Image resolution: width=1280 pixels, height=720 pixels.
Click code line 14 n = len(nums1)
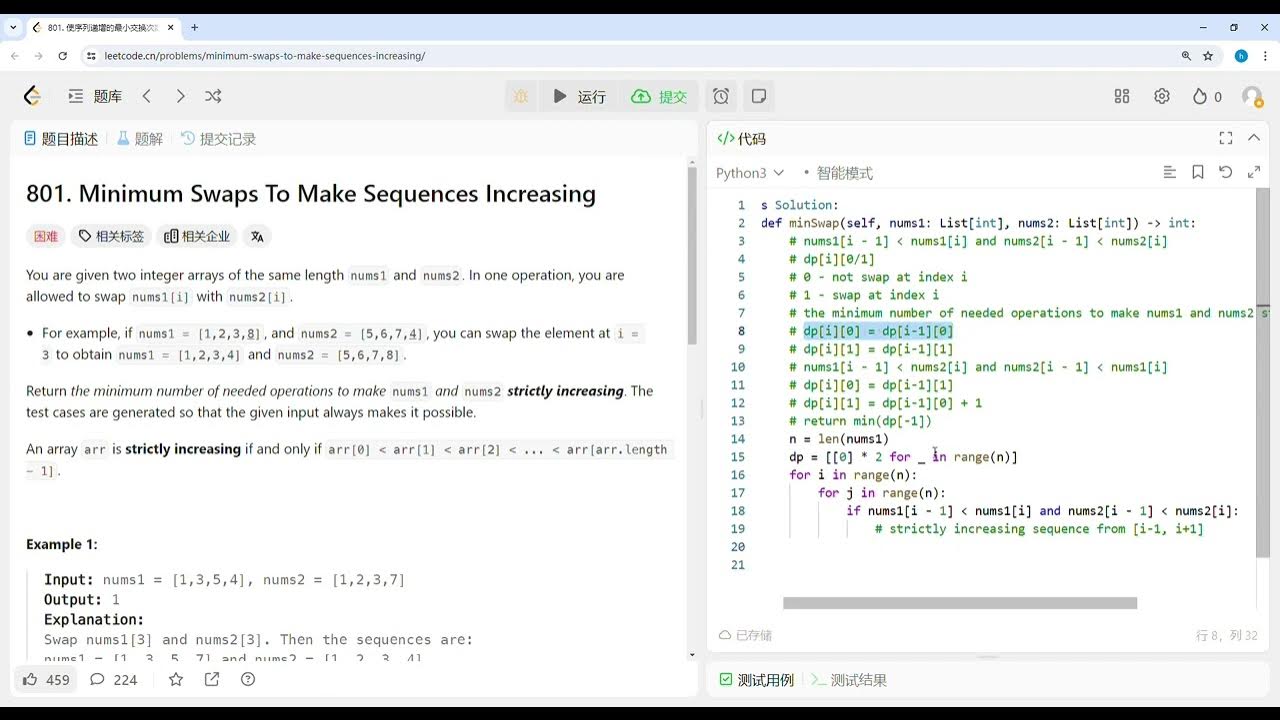(x=839, y=439)
